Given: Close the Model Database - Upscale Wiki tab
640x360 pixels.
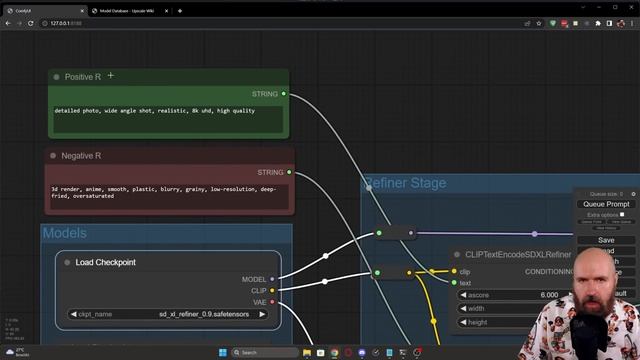Looking at the screenshot, I should [166, 11].
